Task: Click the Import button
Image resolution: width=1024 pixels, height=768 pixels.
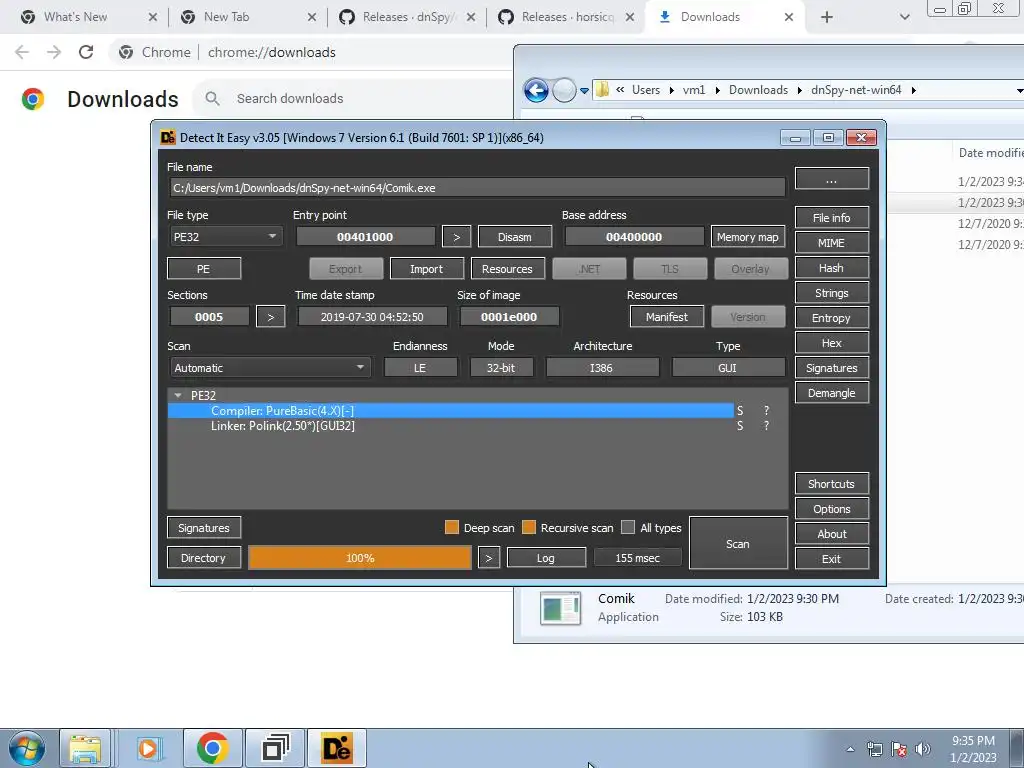Action: (426, 269)
